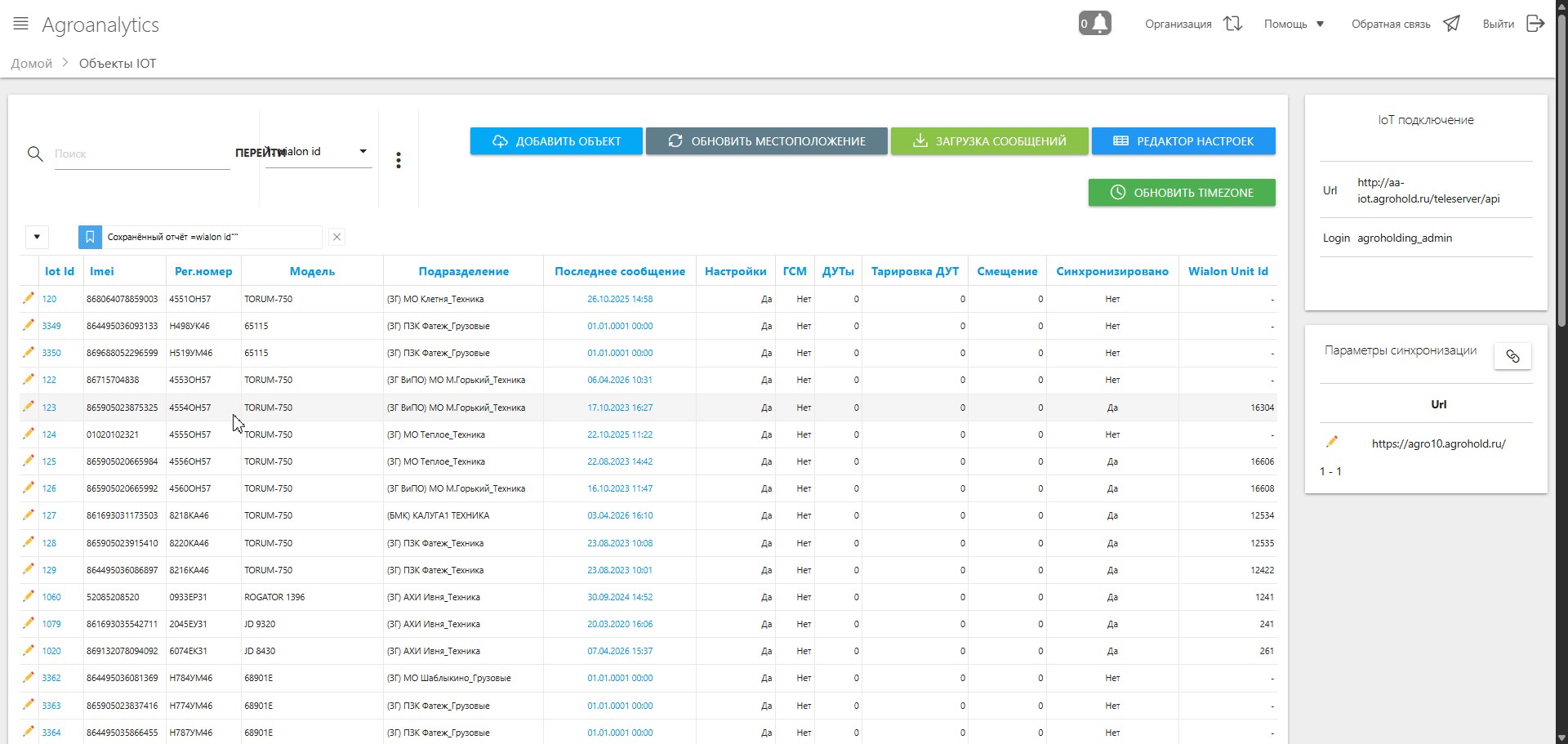The width and height of the screenshot is (1568, 744).
Task: Click the Обновить Timezone button
Action: (x=1181, y=193)
